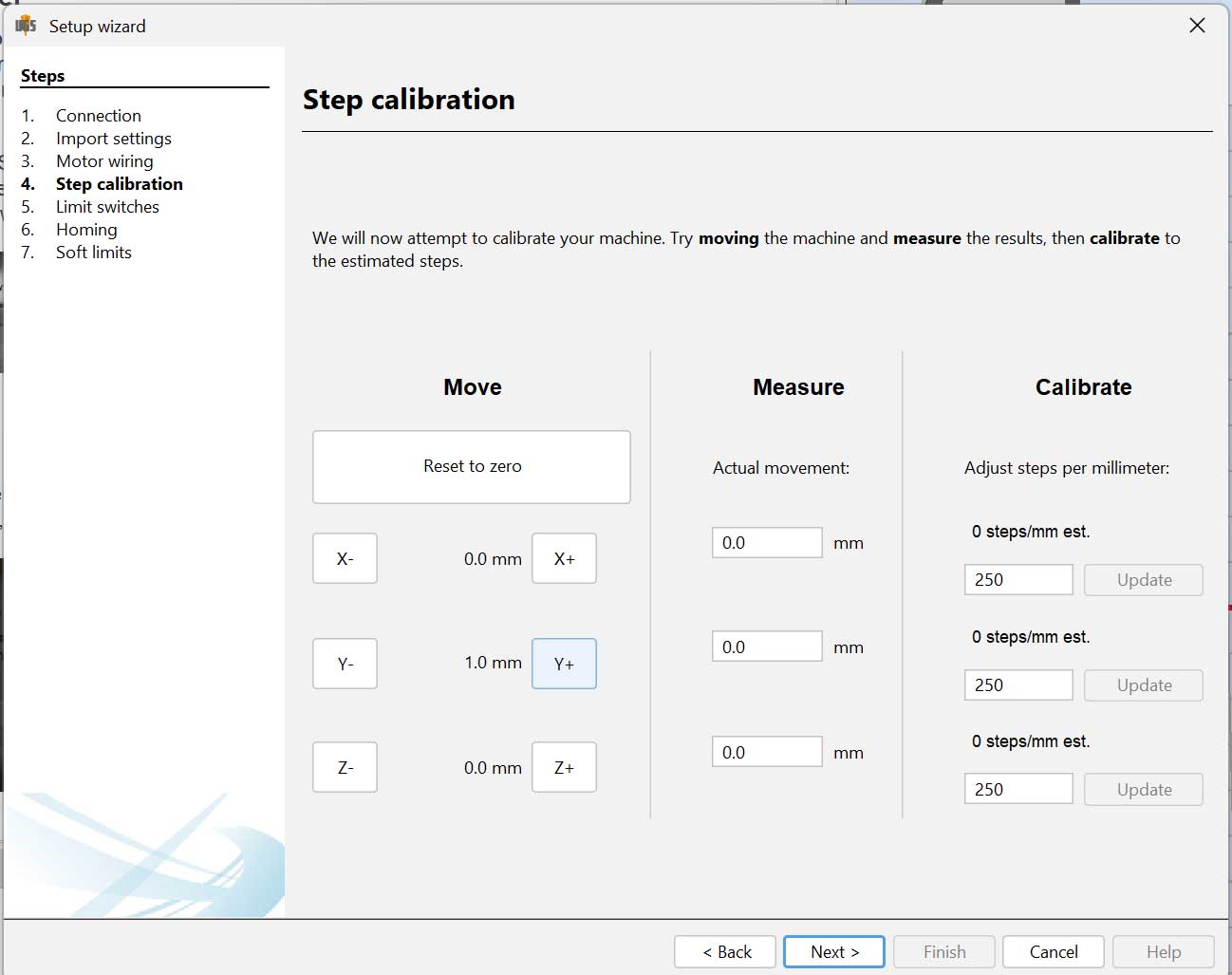Screen dimensions: 1232x975
Task: Jog the X axis forward with X+
Action: (564, 558)
